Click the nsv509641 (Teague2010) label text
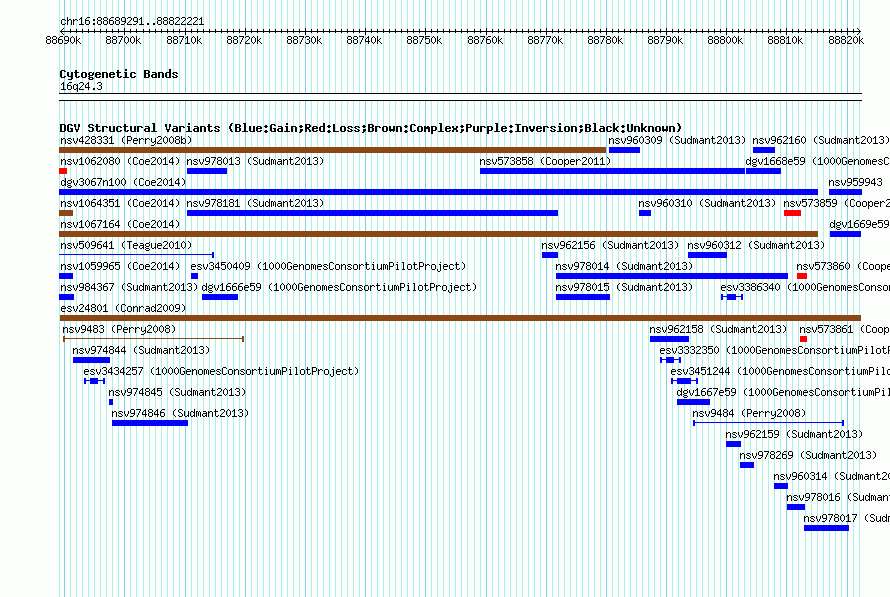 126,245
